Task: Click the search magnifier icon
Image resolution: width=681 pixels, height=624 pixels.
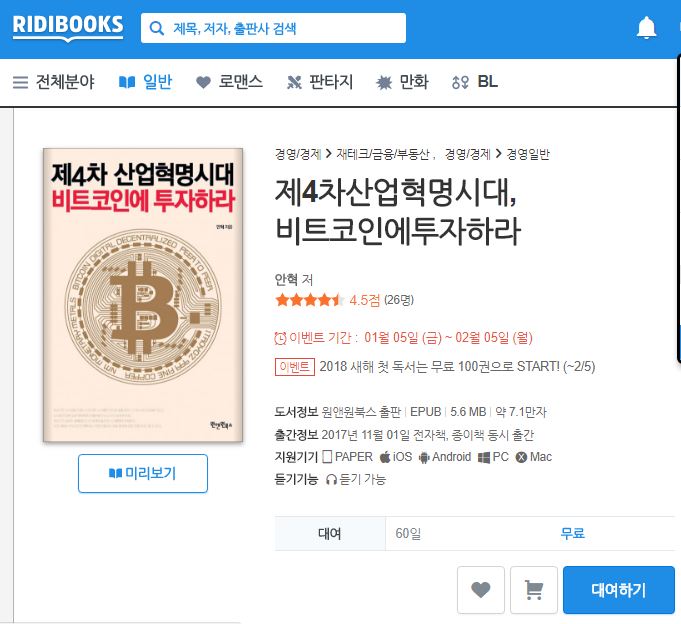Action: tap(156, 28)
